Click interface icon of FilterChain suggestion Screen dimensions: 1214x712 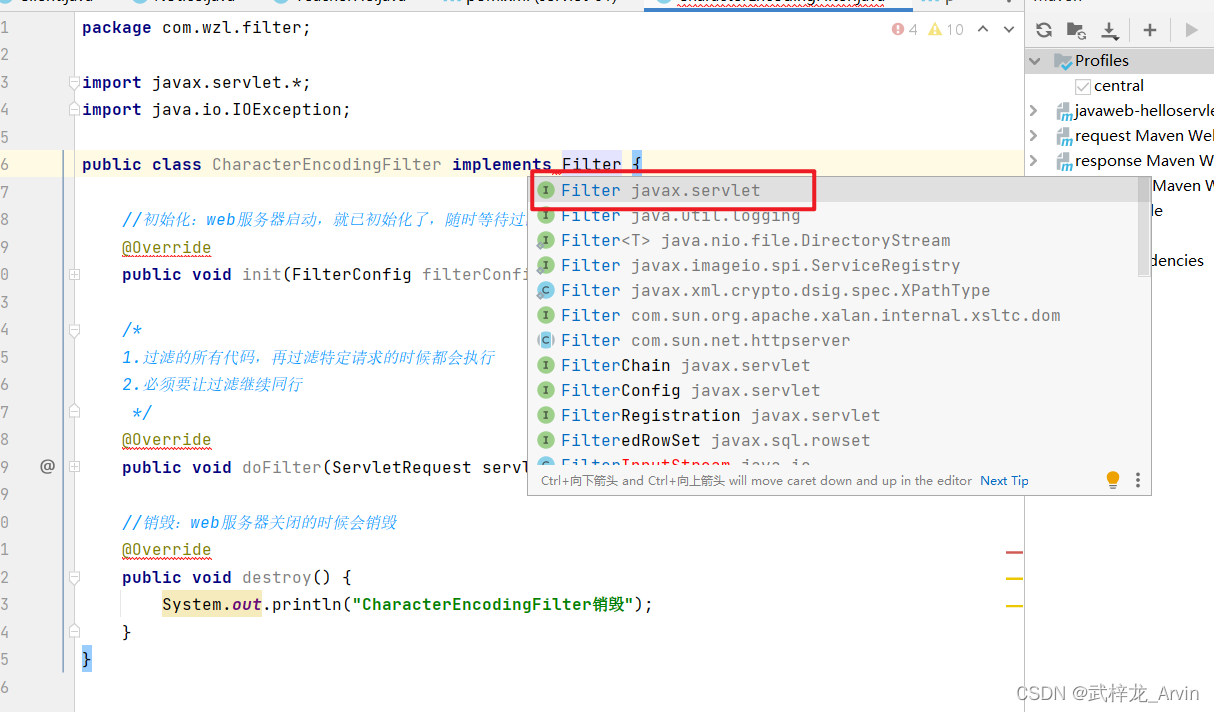coord(546,365)
